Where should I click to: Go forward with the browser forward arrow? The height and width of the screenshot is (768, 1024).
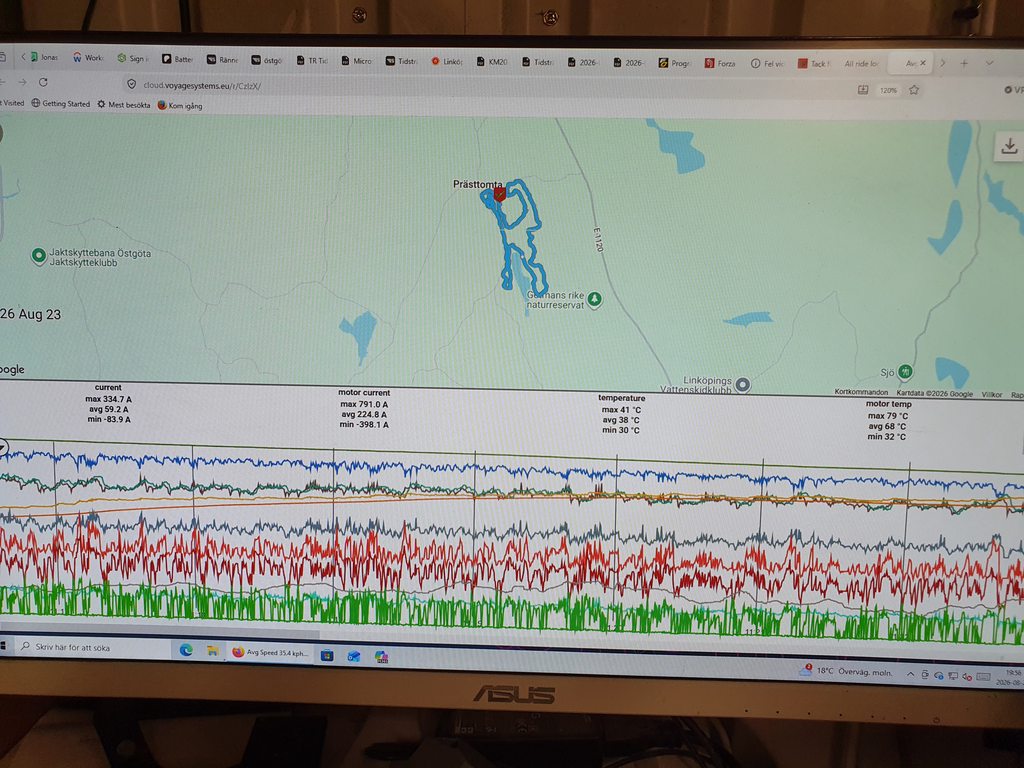point(22,82)
